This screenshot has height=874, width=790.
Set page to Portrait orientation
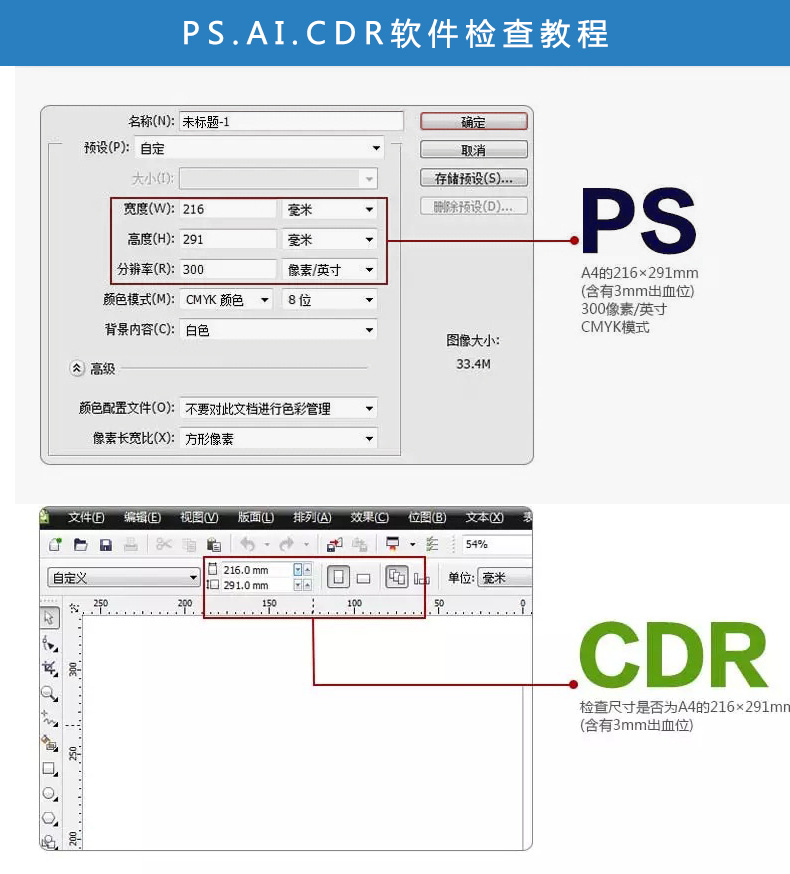click(338, 577)
